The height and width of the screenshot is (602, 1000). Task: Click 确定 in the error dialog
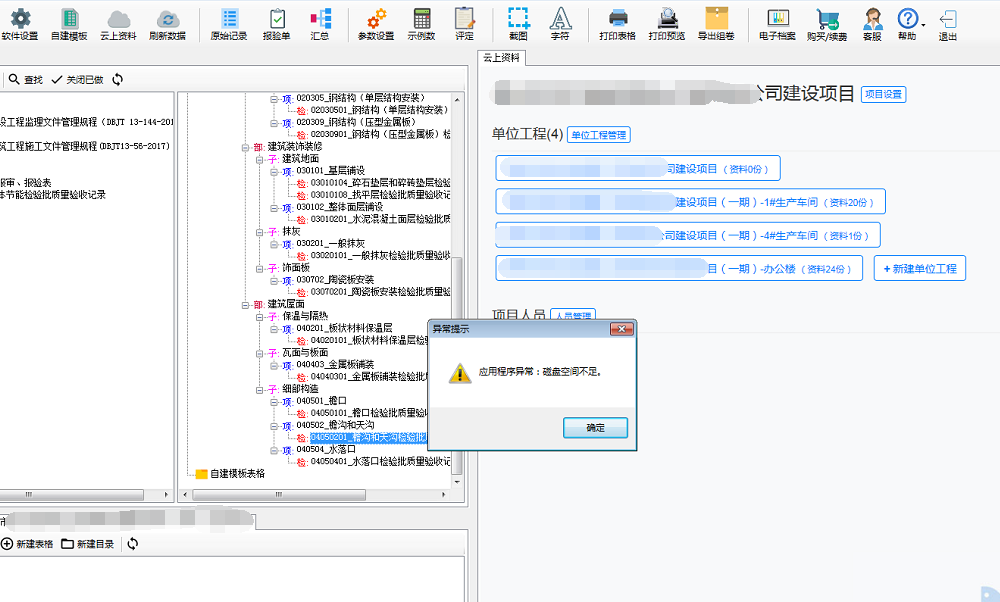click(595, 428)
